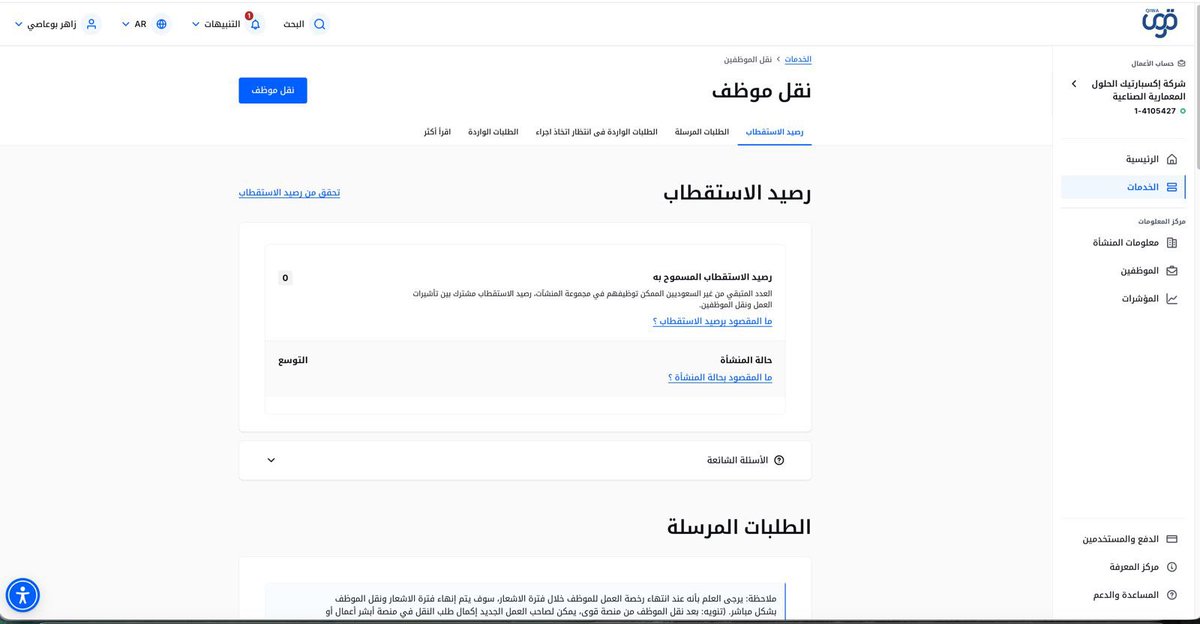This screenshot has width=1200, height=624.
Task: Switch to the الطلبات المرسلة tab
Action: pyautogui.click(x=702, y=132)
